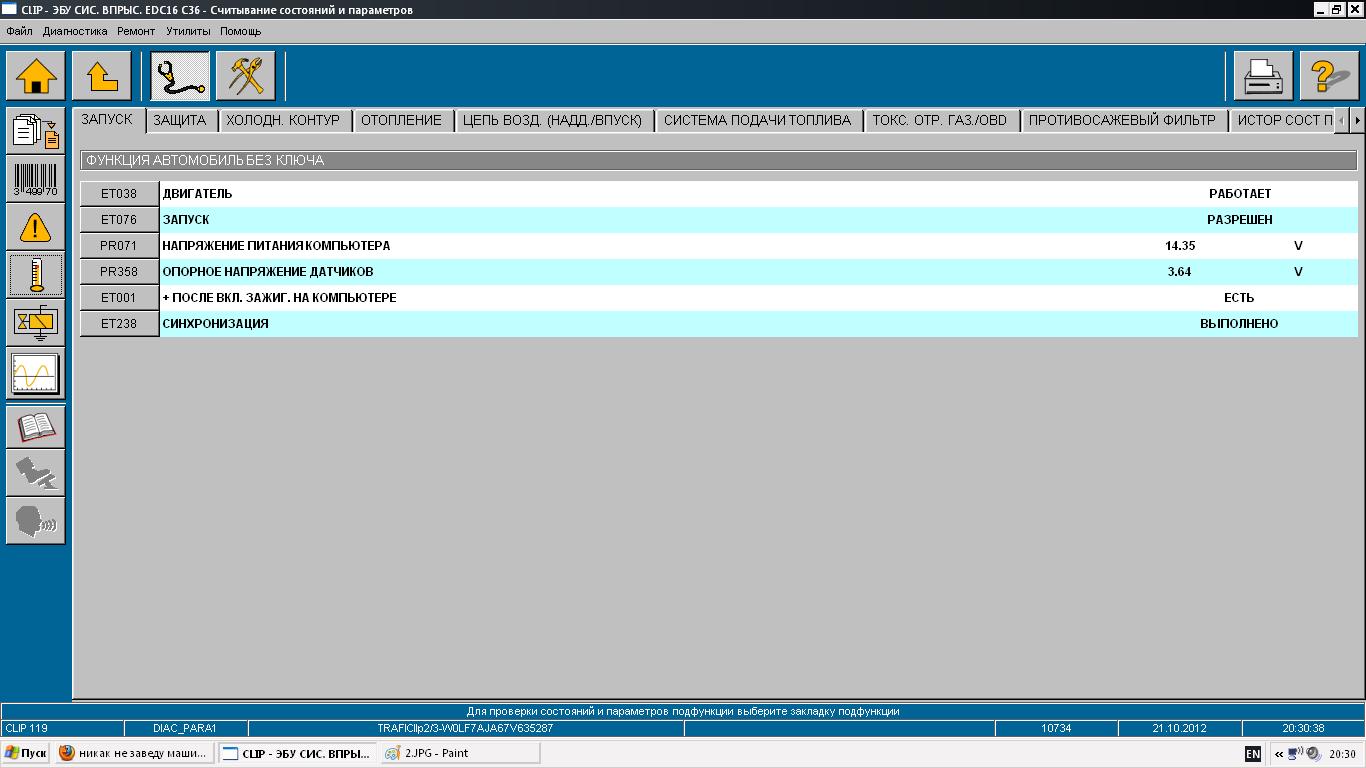Open the question mark help icon
The height and width of the screenshot is (768, 1366).
point(1330,76)
